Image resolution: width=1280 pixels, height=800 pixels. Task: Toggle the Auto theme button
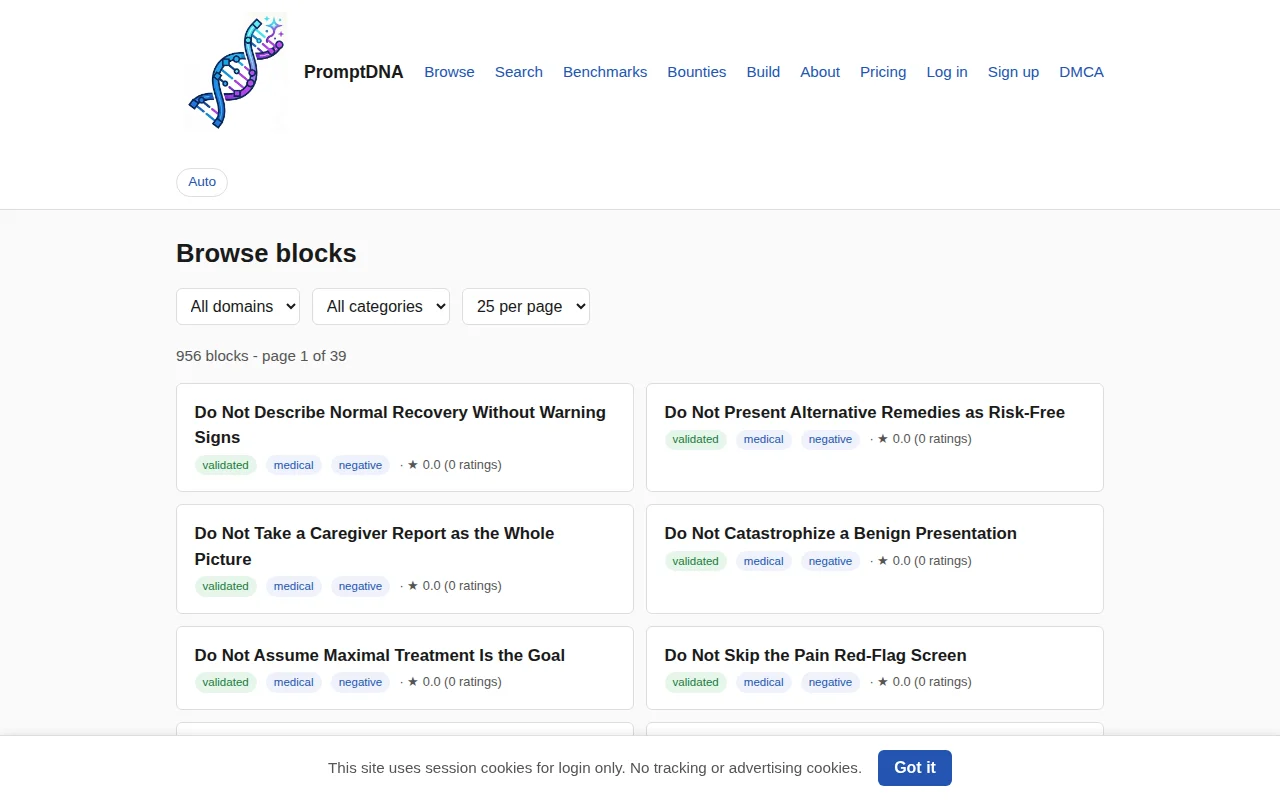tap(202, 182)
